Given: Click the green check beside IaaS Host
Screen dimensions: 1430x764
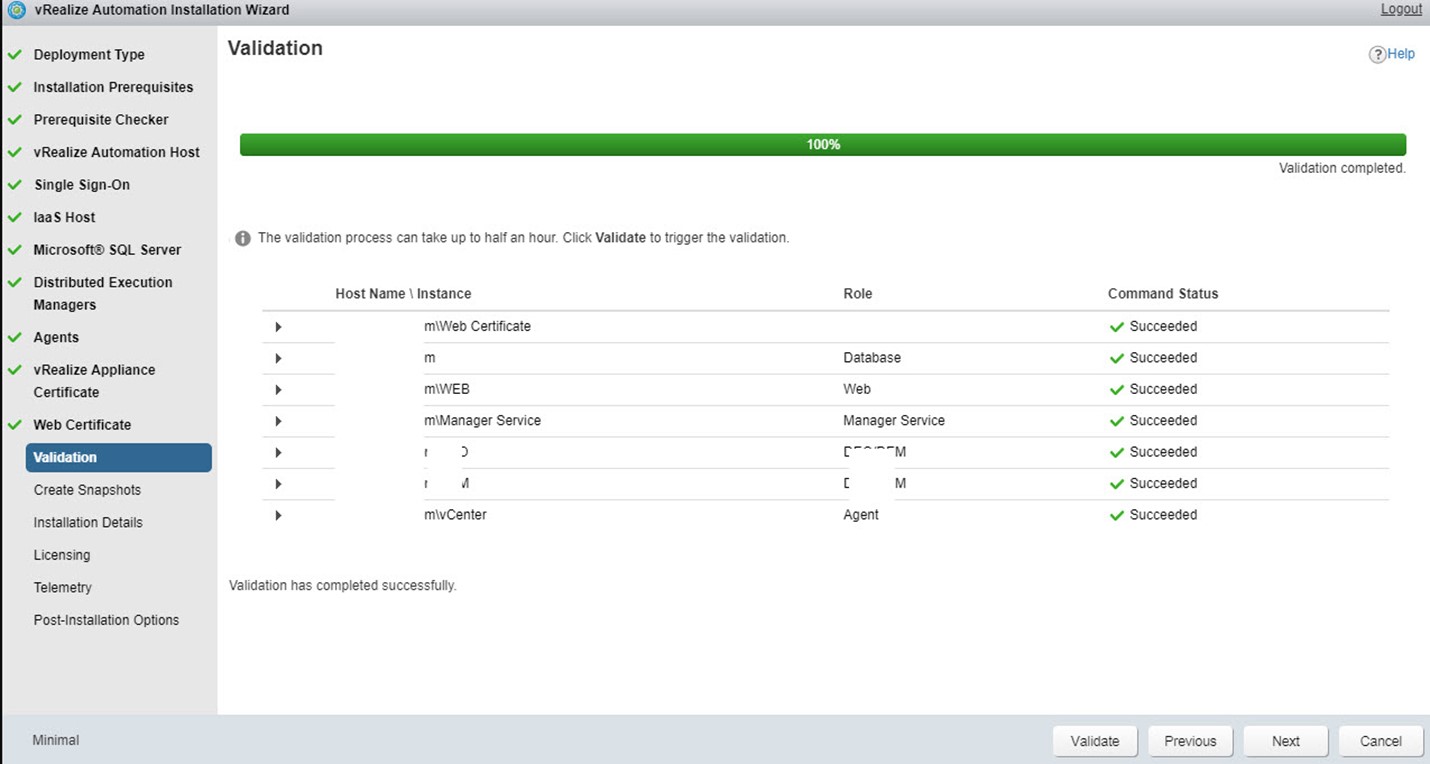Looking at the screenshot, I should pos(15,217).
